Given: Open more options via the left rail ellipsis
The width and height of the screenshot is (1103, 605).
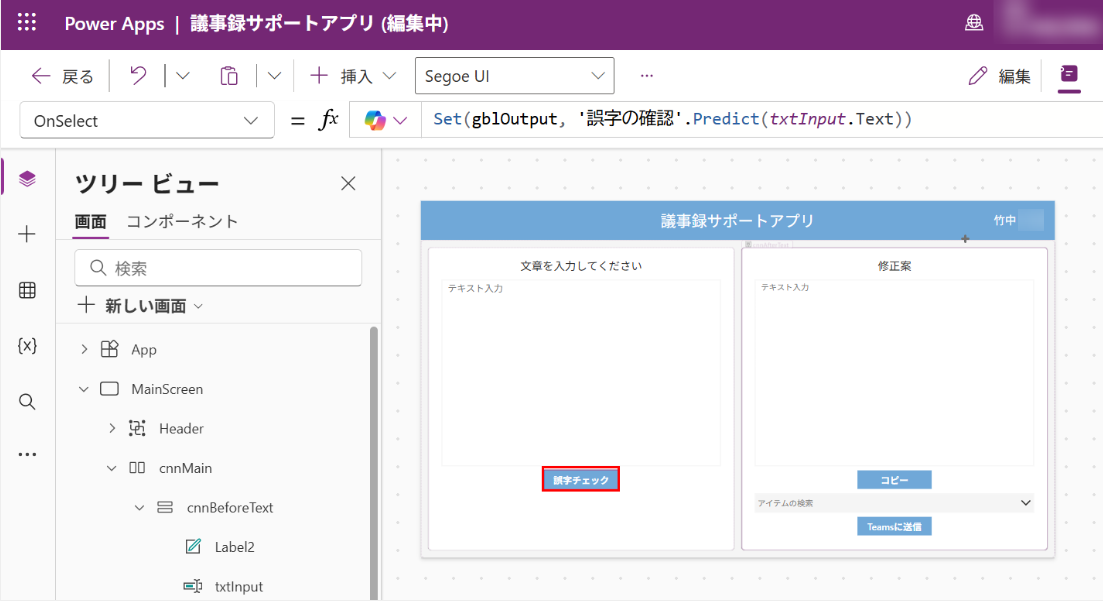Looking at the screenshot, I should (x=27, y=452).
